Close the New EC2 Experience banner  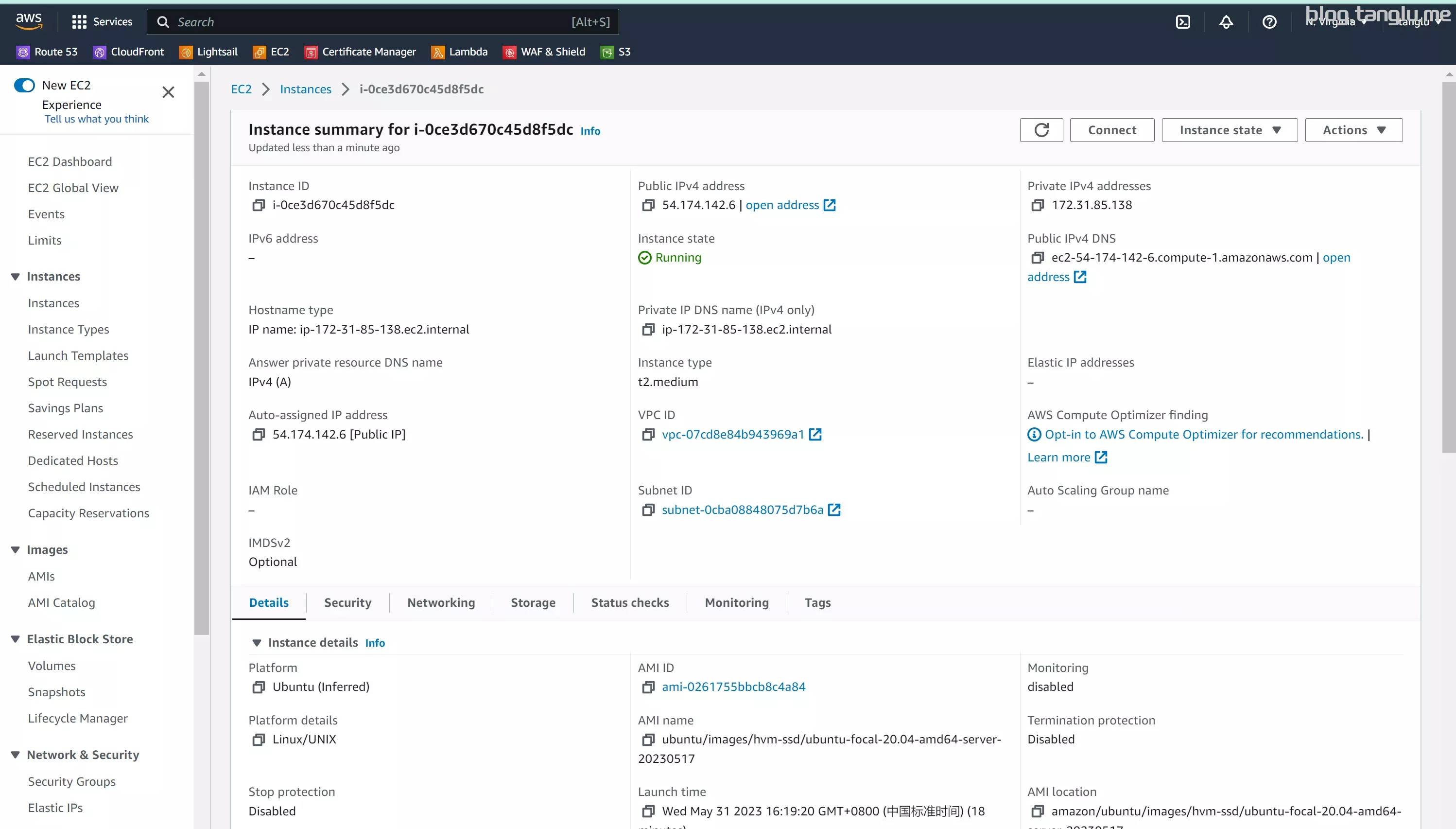tap(168, 92)
